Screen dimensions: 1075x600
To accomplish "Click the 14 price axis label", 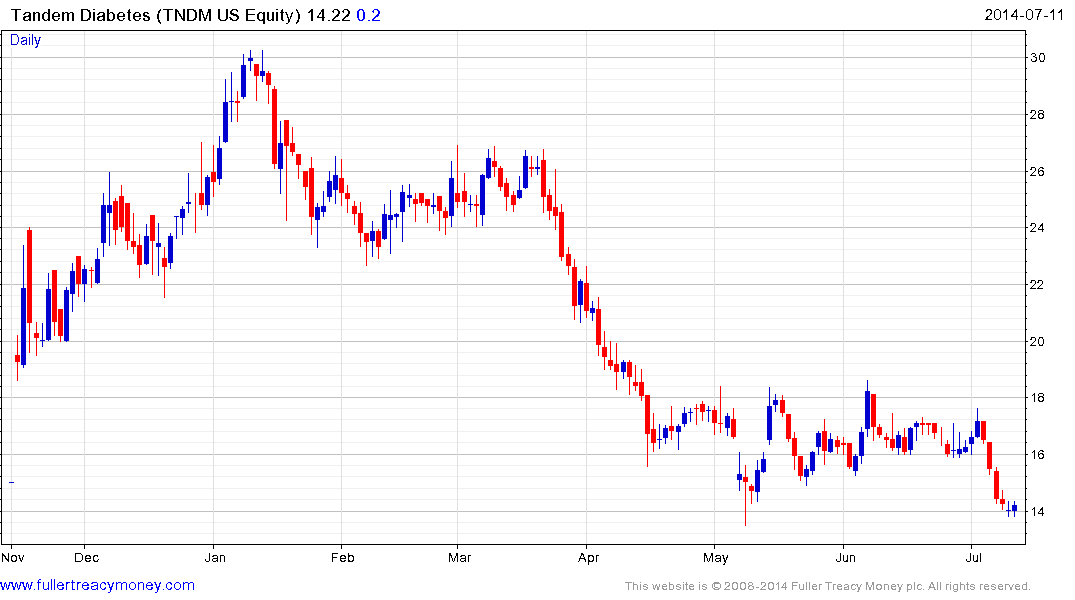I will 1037,512.
